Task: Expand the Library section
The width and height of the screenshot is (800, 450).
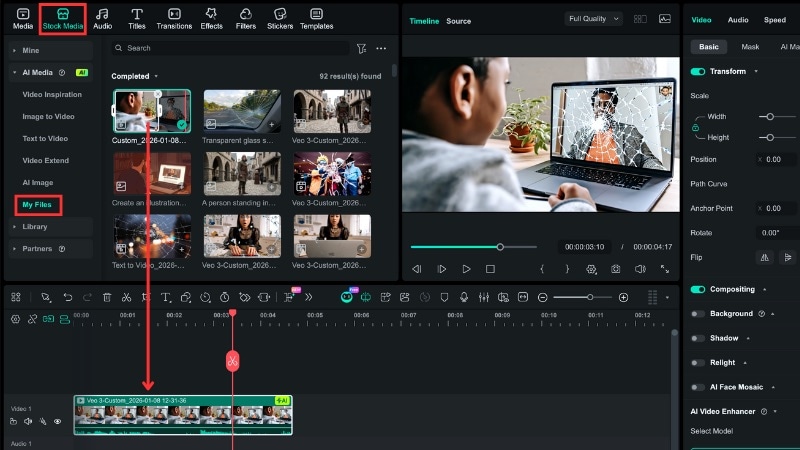Action: tap(50, 227)
